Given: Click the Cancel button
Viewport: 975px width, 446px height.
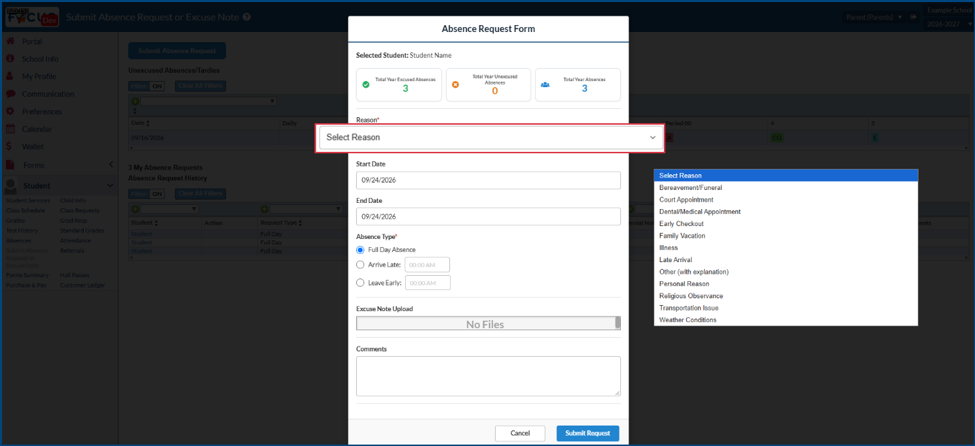Looking at the screenshot, I should pos(520,433).
